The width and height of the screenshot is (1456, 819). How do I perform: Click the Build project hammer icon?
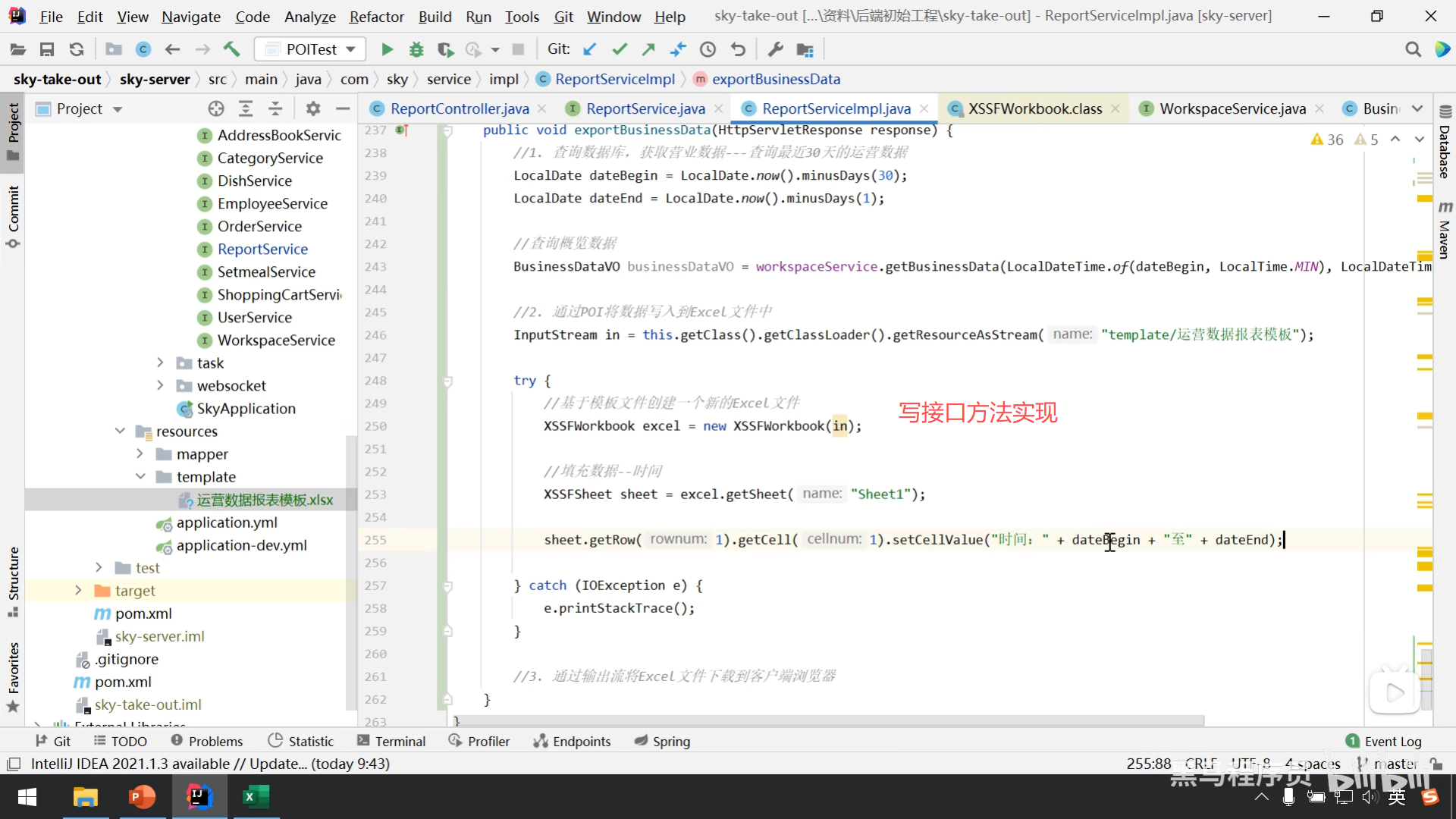pos(231,49)
